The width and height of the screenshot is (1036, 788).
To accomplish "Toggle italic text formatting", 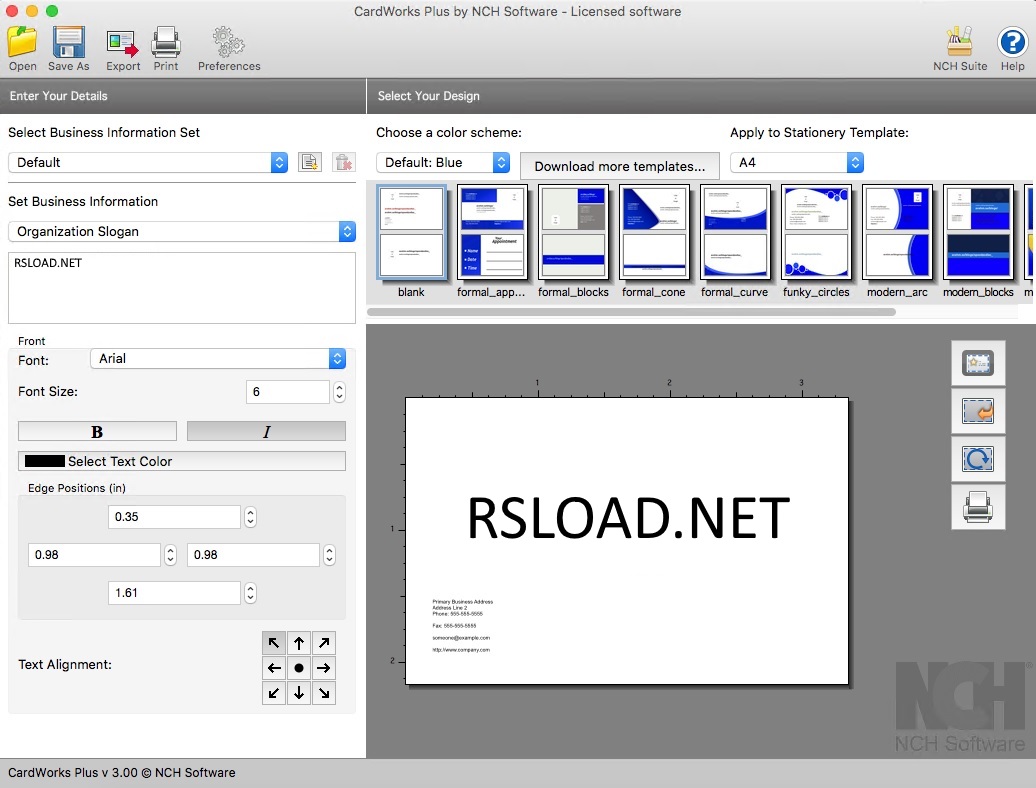I will point(266,432).
